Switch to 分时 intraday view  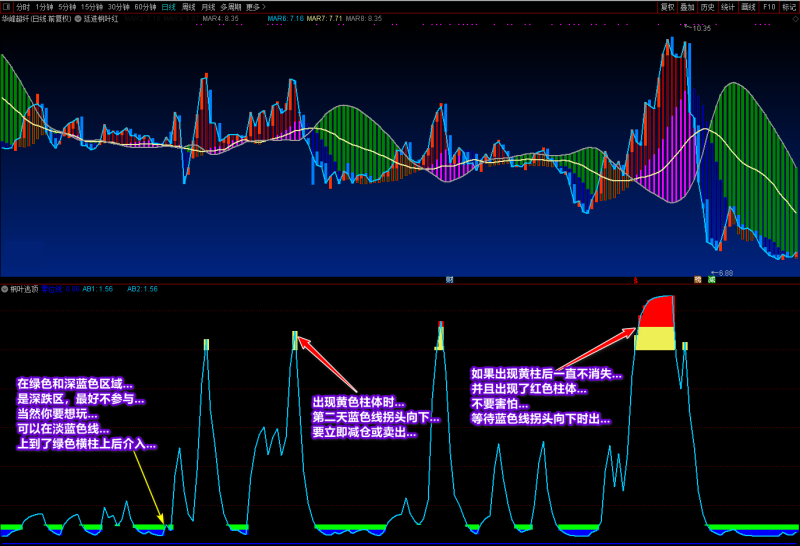pyautogui.click(x=22, y=6)
